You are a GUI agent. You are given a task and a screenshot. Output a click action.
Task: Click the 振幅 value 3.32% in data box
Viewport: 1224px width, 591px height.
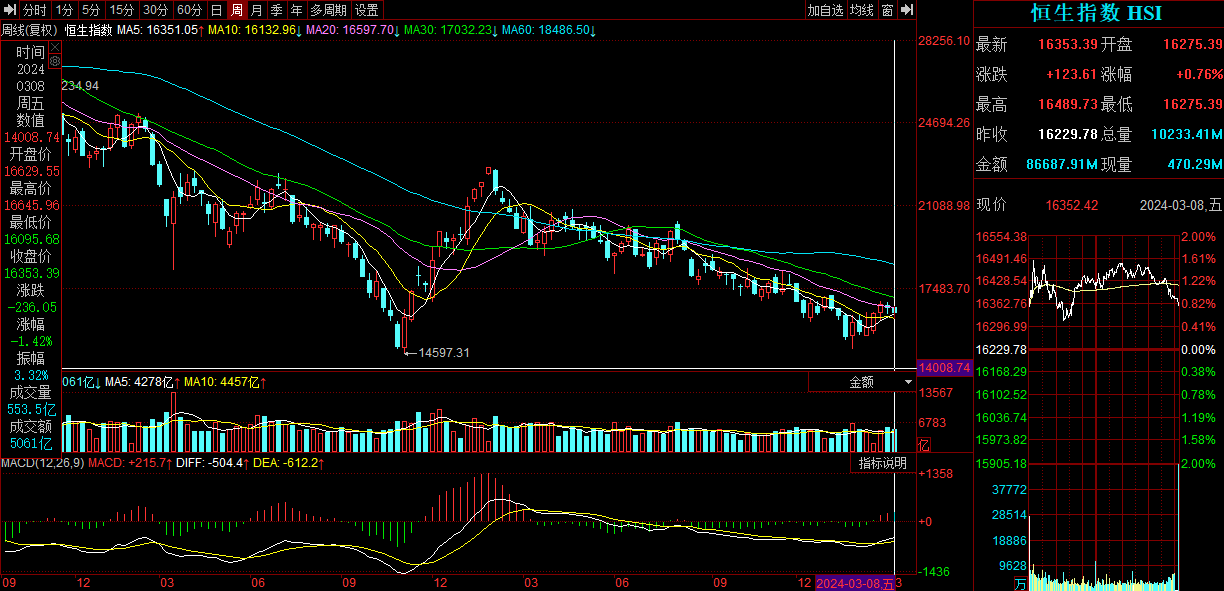point(31,375)
